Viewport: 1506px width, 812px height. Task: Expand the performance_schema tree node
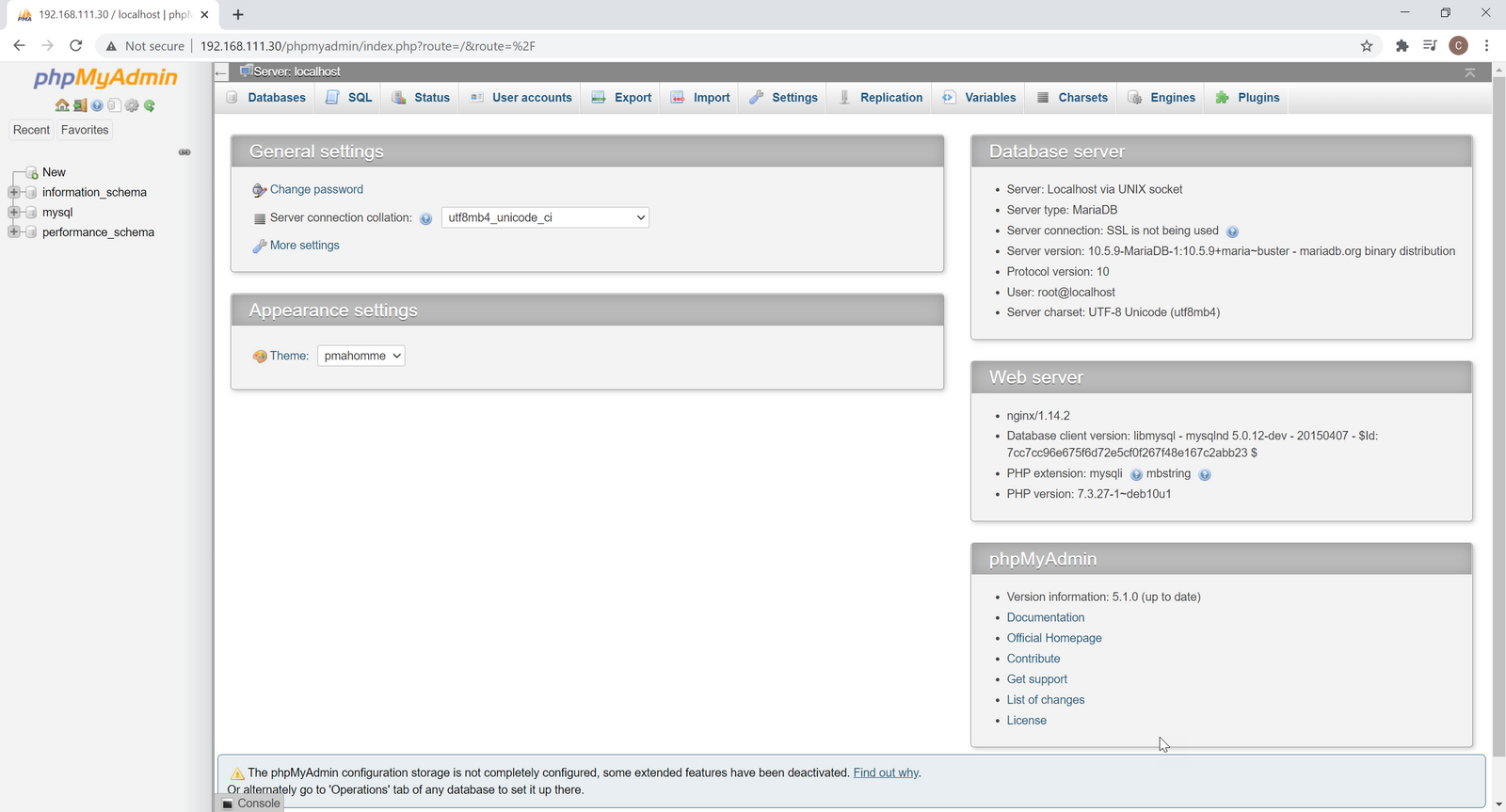[13, 231]
